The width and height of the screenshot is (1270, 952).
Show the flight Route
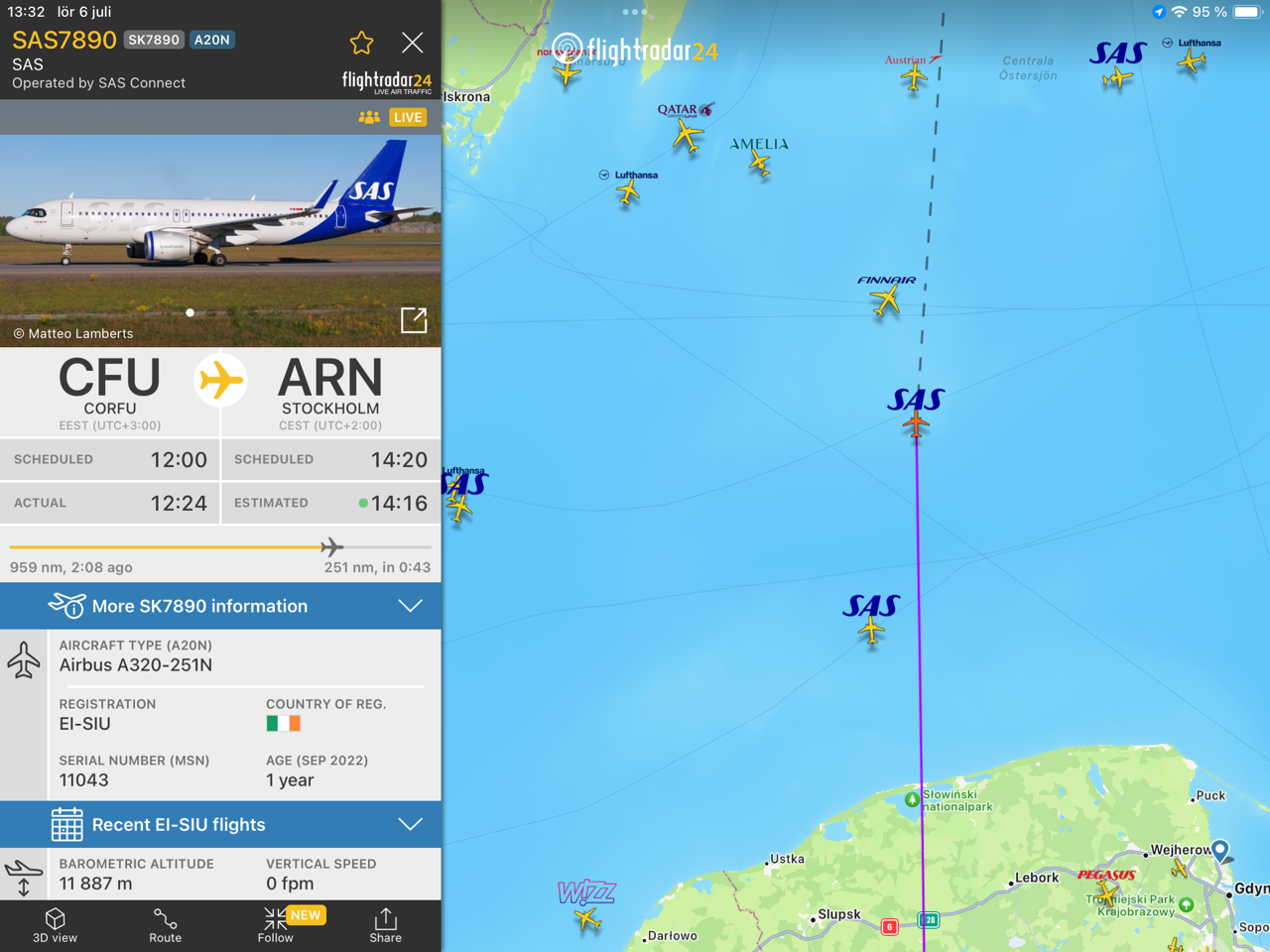pyautogui.click(x=165, y=926)
